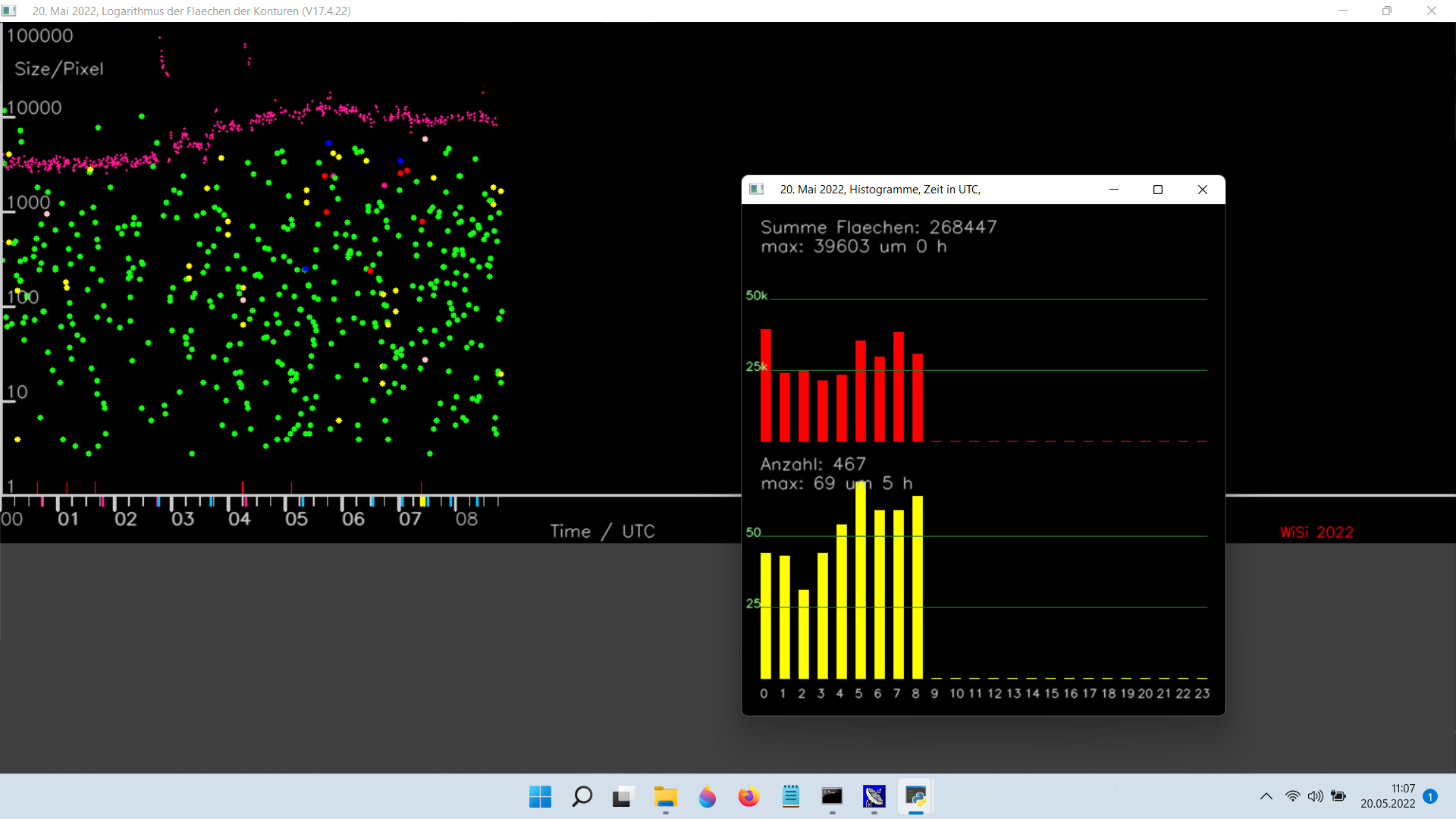Click the Histogramme window title-bar icon
This screenshot has height=819, width=1456.
(757, 190)
